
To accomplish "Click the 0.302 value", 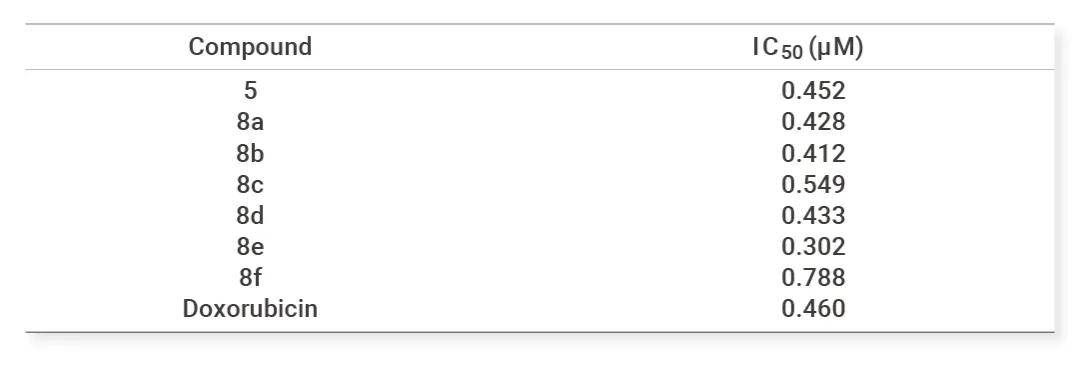I will click(x=813, y=246).
